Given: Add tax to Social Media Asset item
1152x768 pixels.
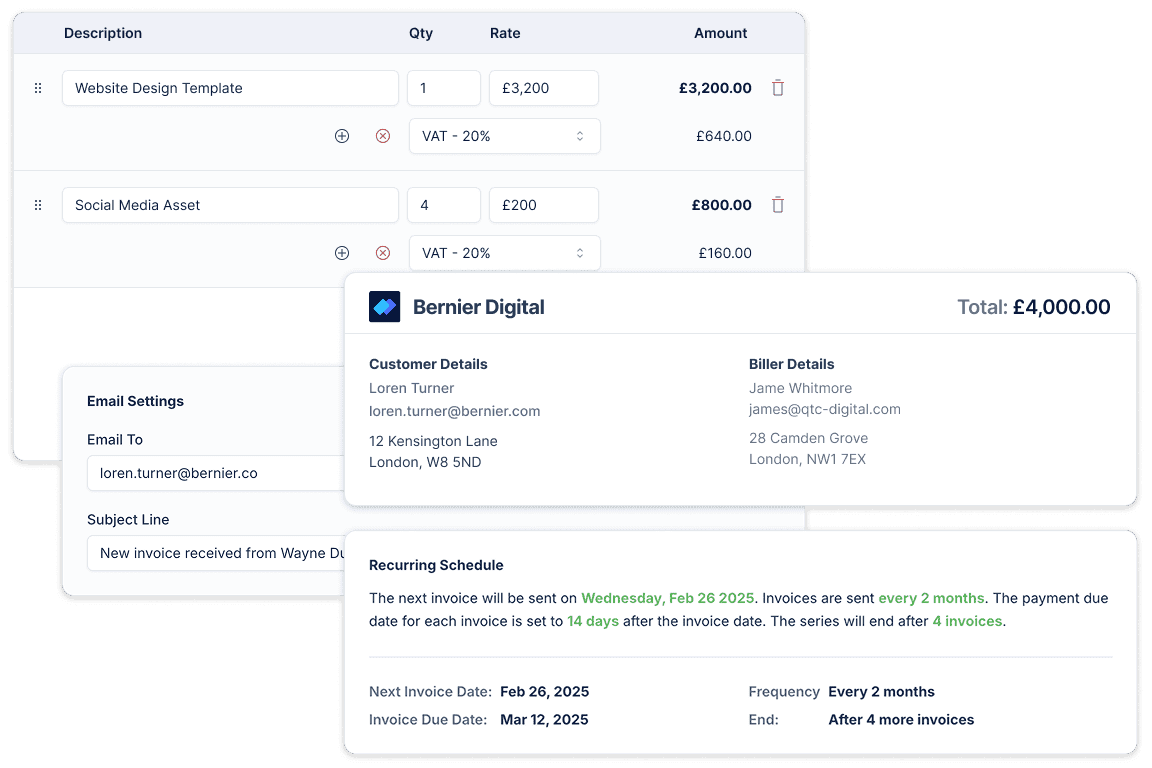Looking at the screenshot, I should click(x=342, y=253).
